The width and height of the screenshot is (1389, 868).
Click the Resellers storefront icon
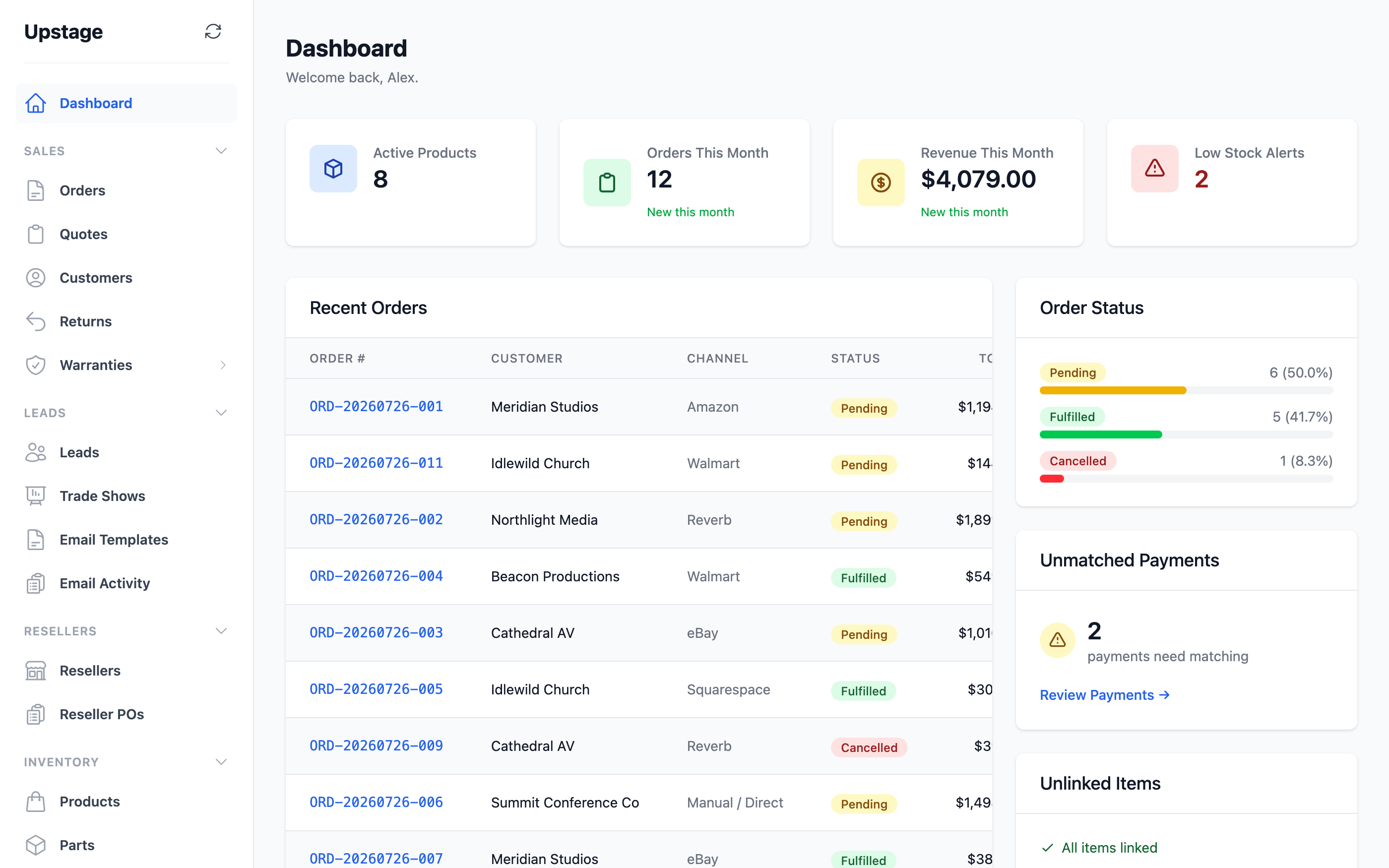[36, 671]
